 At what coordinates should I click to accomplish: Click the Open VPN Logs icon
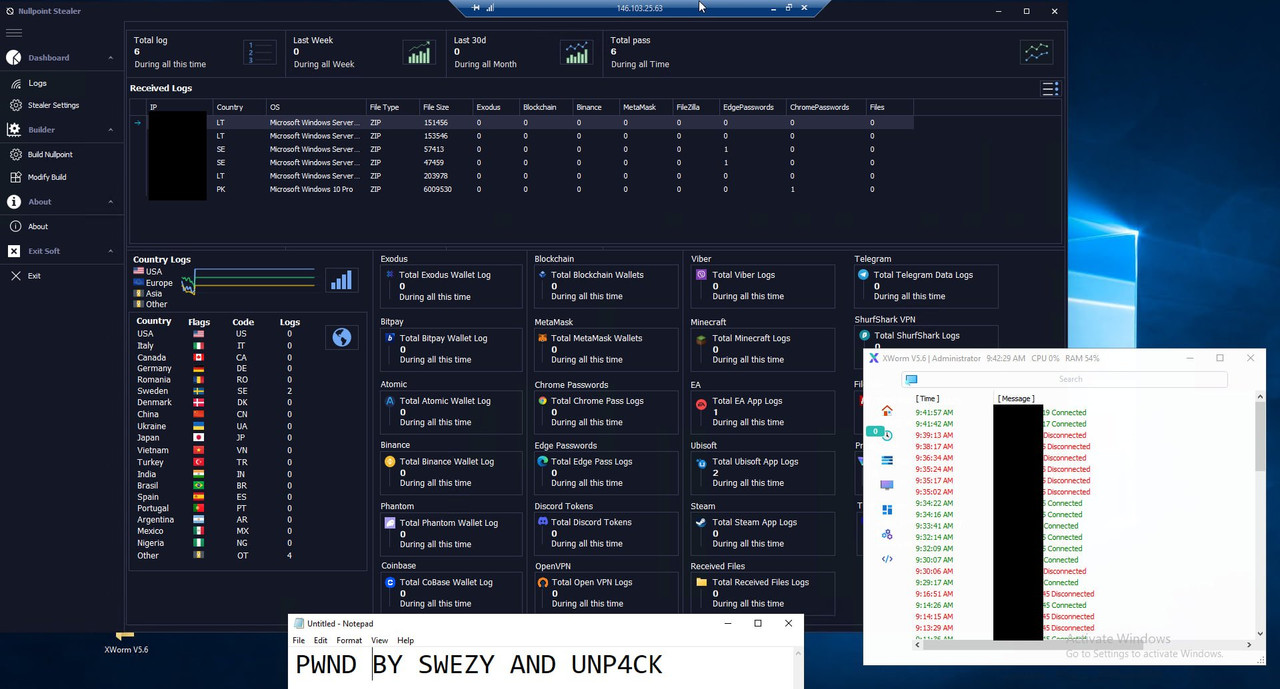click(x=542, y=582)
